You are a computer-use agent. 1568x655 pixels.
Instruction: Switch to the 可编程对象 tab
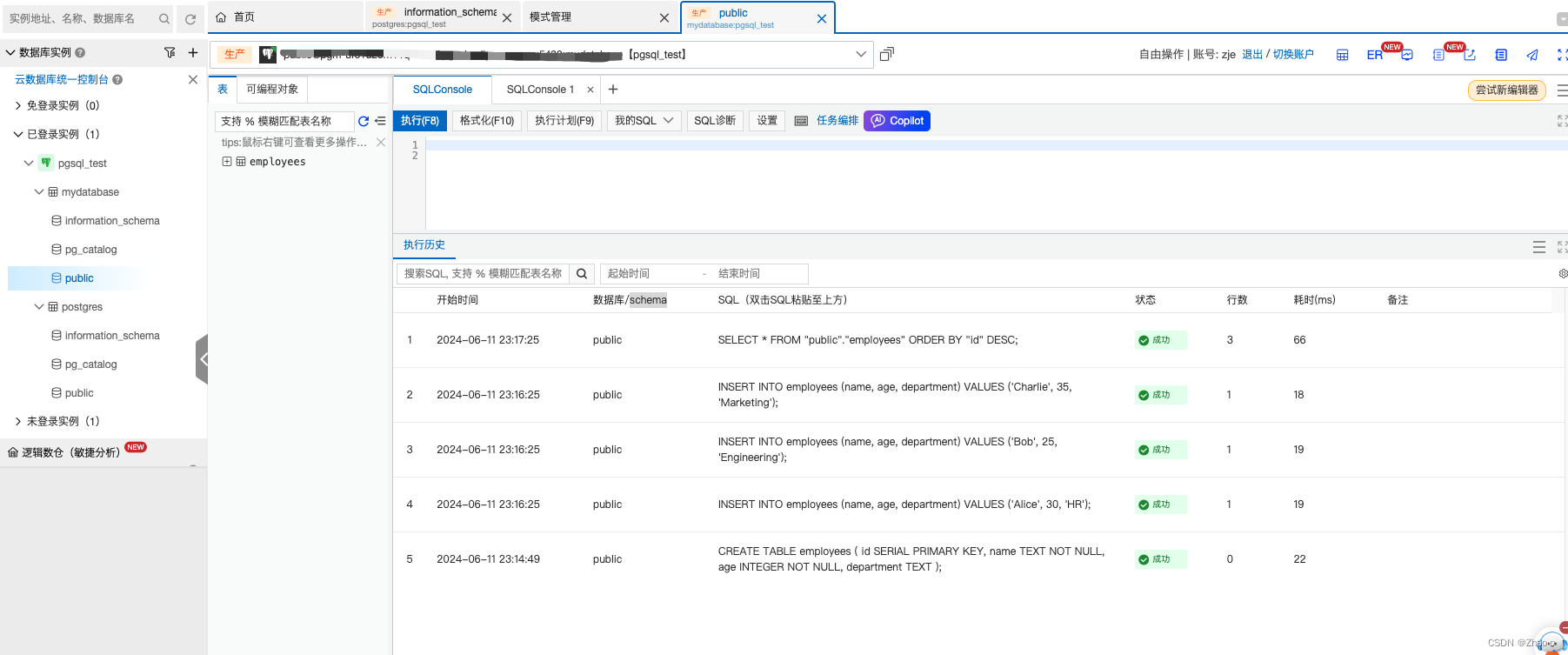(x=272, y=89)
